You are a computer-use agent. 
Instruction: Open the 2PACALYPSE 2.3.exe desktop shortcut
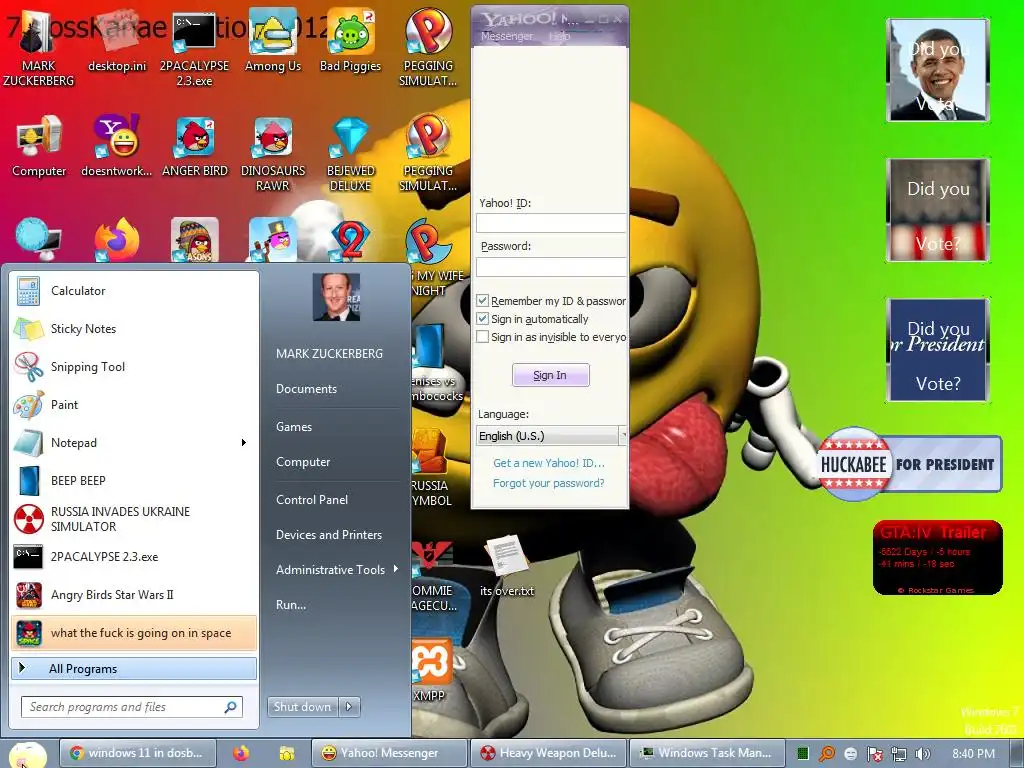tap(195, 47)
